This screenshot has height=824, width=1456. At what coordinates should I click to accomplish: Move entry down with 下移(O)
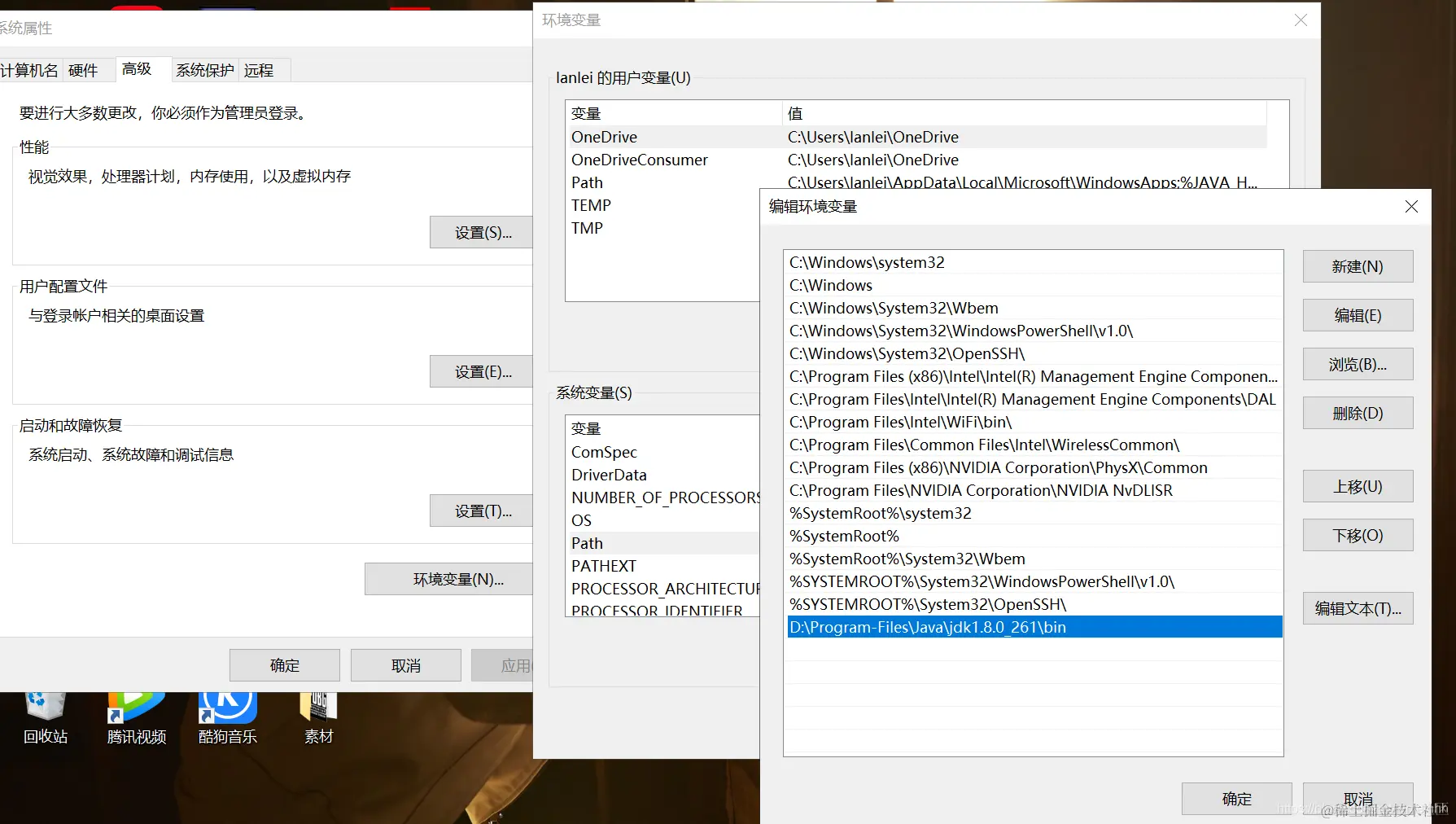click(1358, 535)
